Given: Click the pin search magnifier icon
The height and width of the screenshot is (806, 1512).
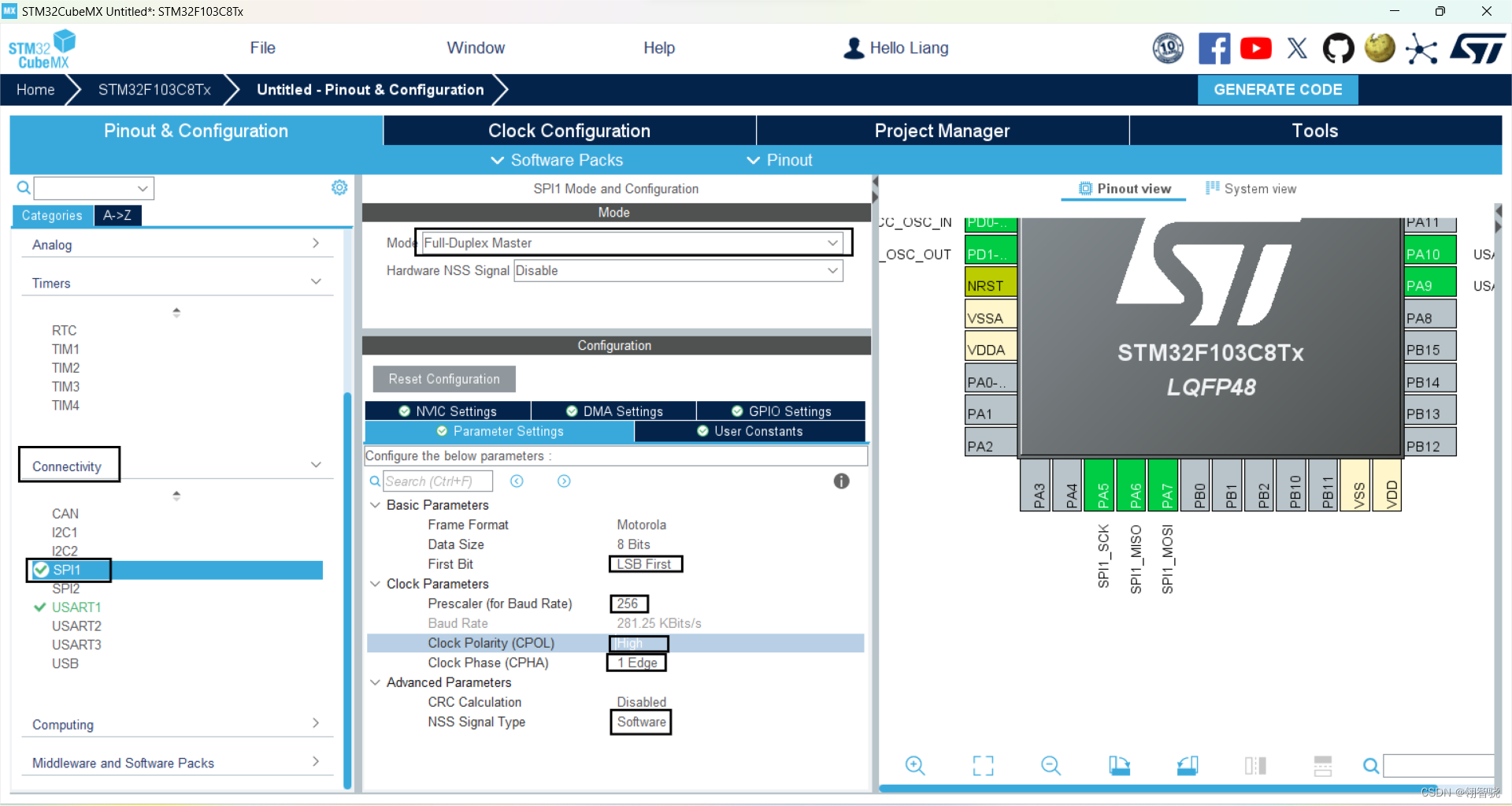Looking at the screenshot, I should (x=1371, y=766).
